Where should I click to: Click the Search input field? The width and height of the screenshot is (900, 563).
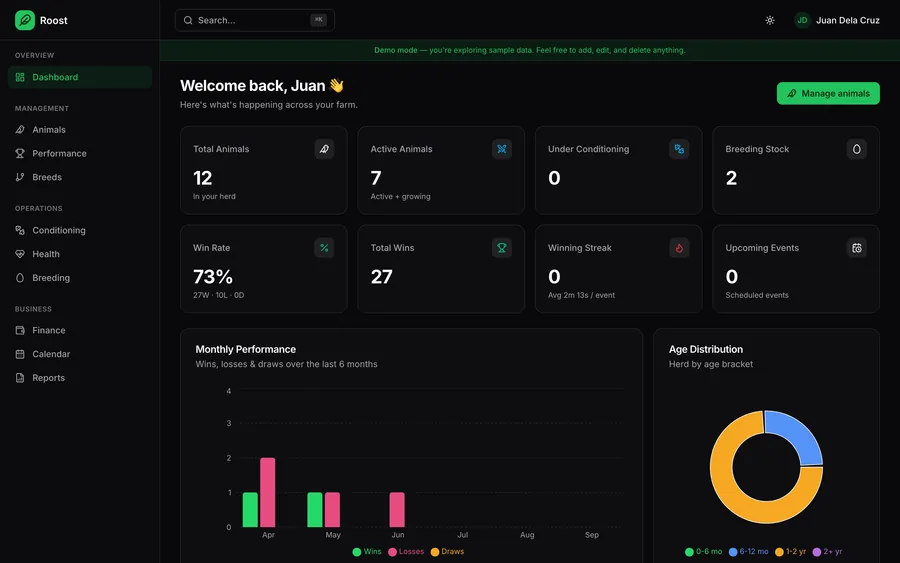tap(255, 20)
